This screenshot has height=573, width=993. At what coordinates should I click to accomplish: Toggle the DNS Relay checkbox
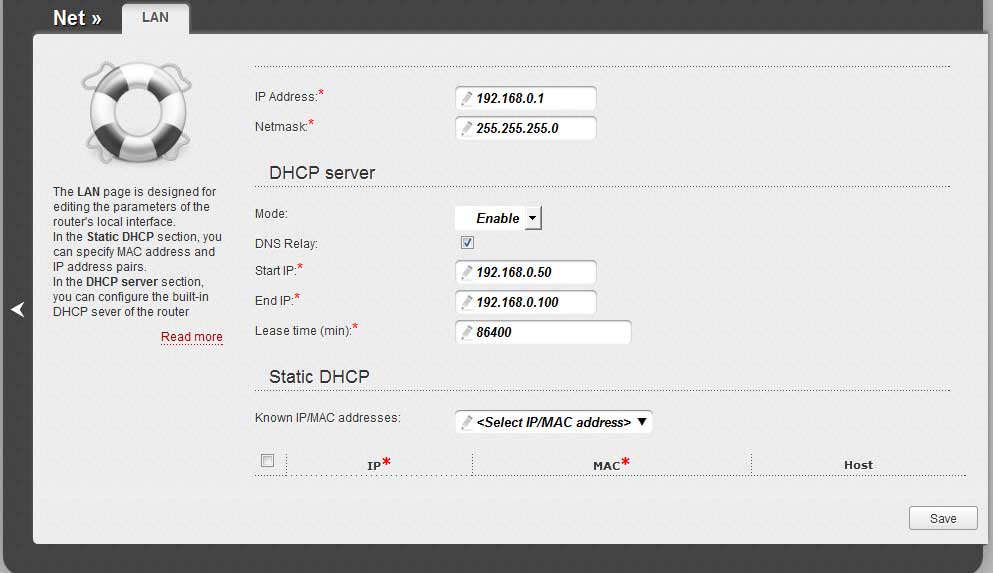click(467, 242)
